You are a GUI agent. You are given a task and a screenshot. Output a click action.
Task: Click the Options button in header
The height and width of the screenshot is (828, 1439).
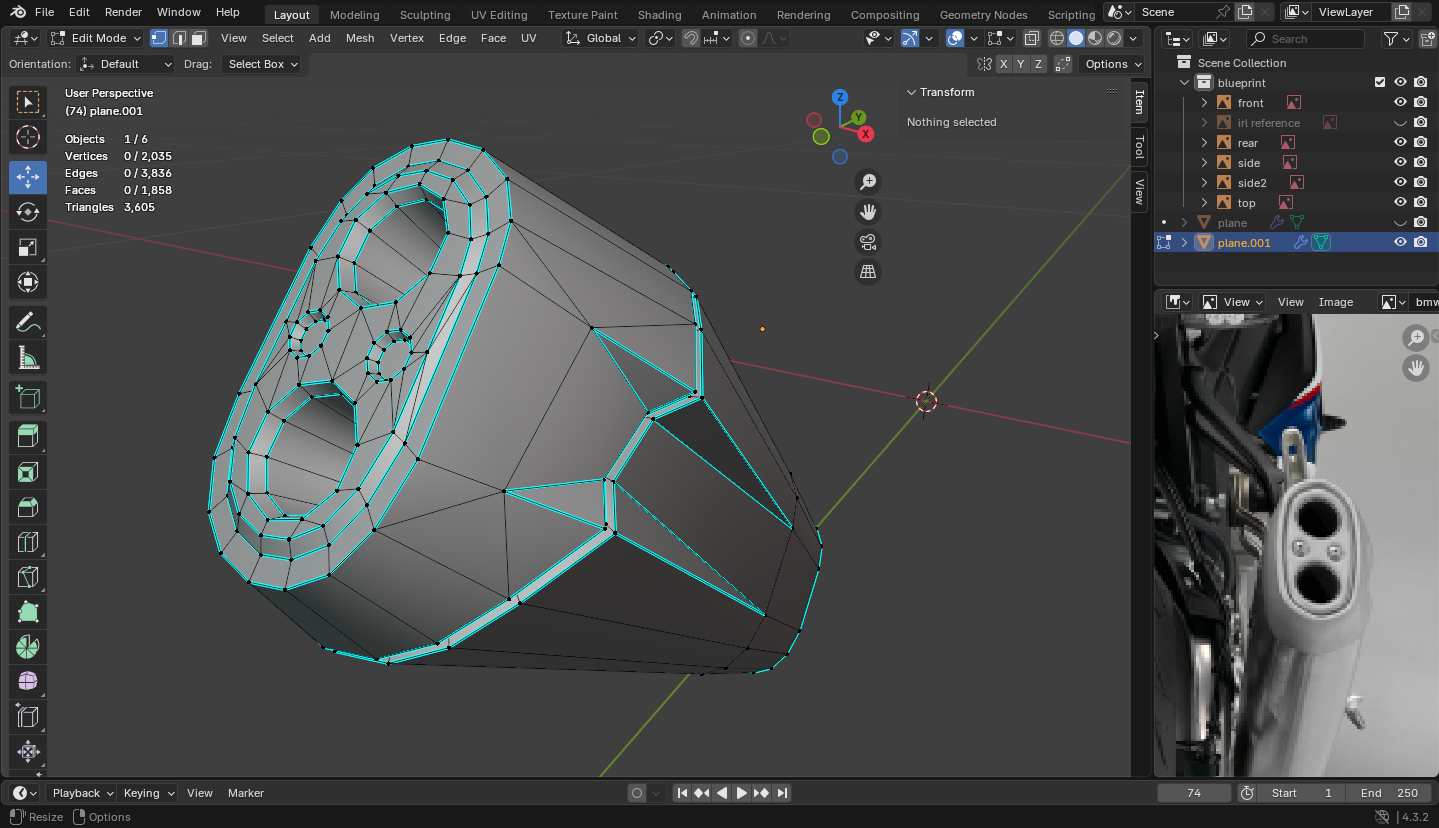1112,64
